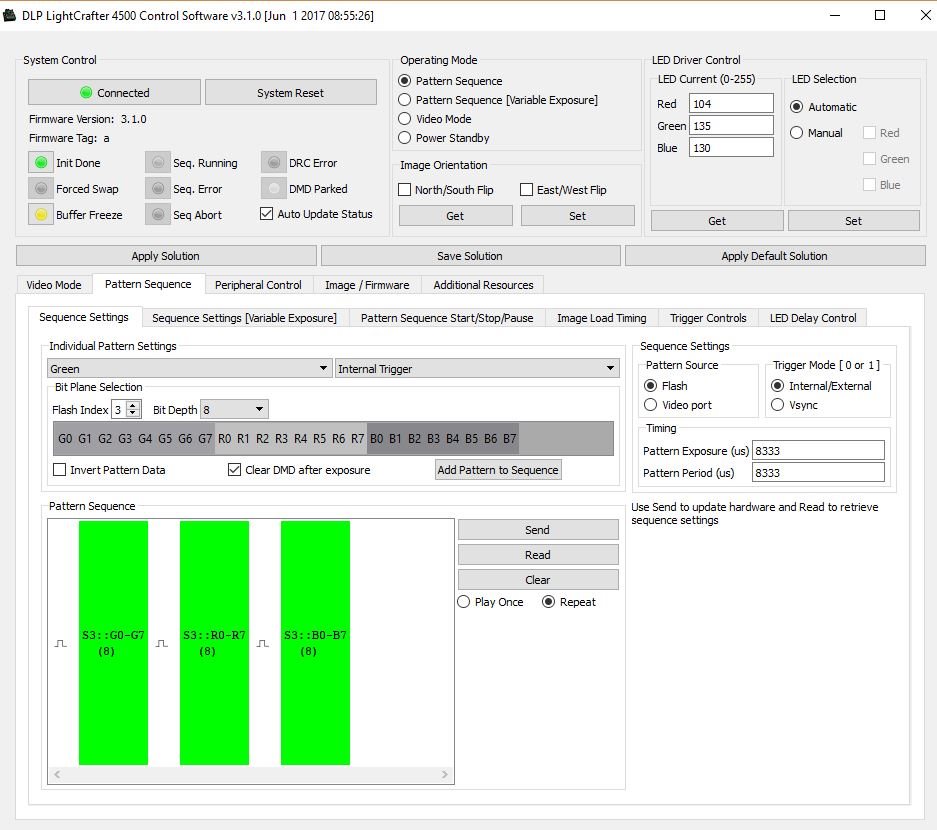Image resolution: width=937 pixels, height=830 pixels.
Task: Open the Trigger Controls tab
Action: [x=708, y=318]
